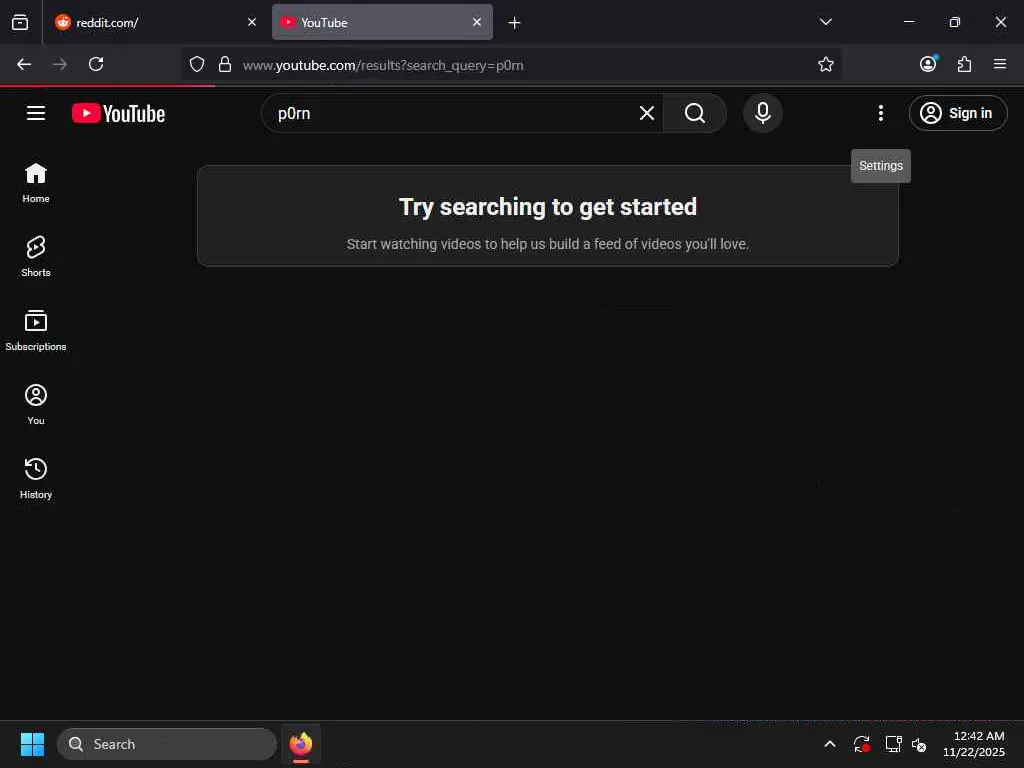Screen dimensions: 1024x768
Task: Click the sync tray icon with red dot
Action: click(x=861, y=744)
